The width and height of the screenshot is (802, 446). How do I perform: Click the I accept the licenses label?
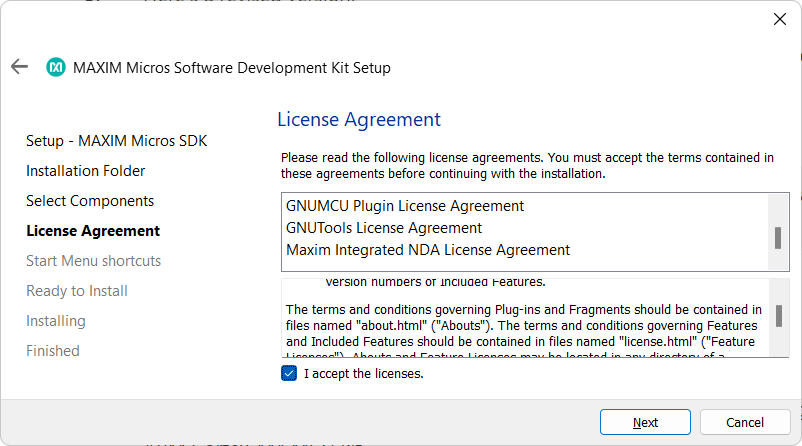tap(364, 374)
